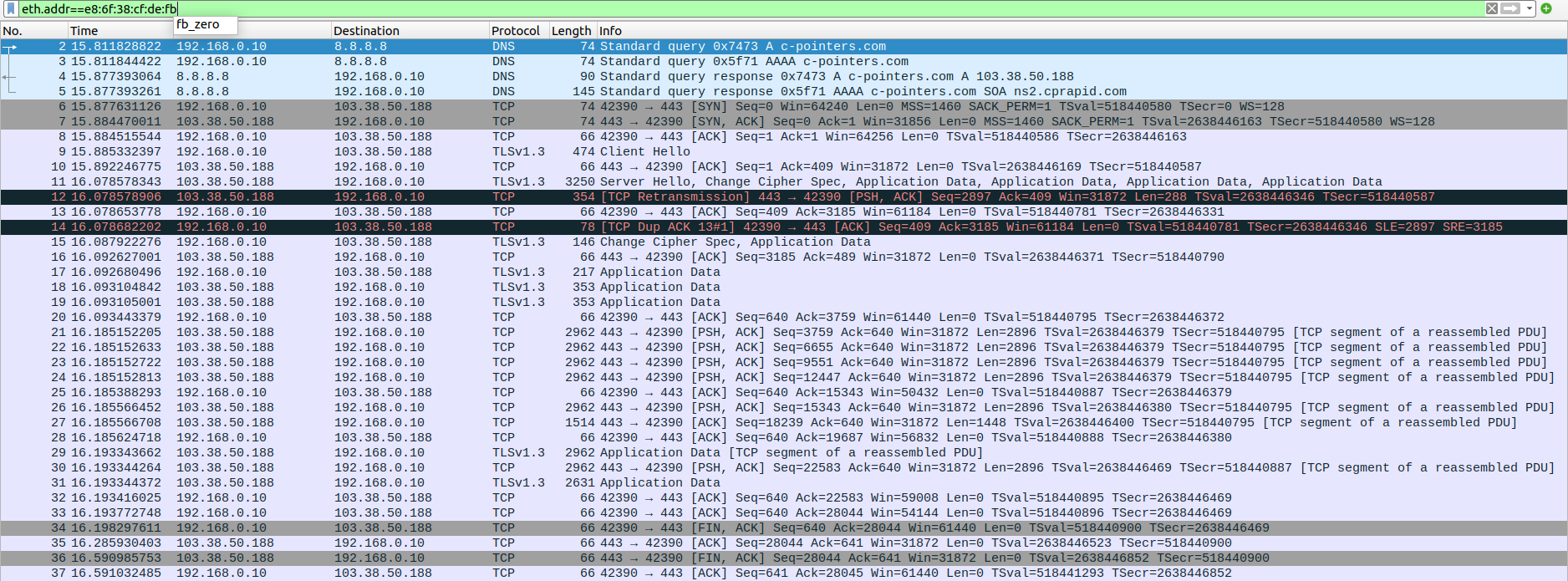Sort by the Length column header
The width and height of the screenshot is (1568, 581).
pyautogui.click(x=571, y=31)
